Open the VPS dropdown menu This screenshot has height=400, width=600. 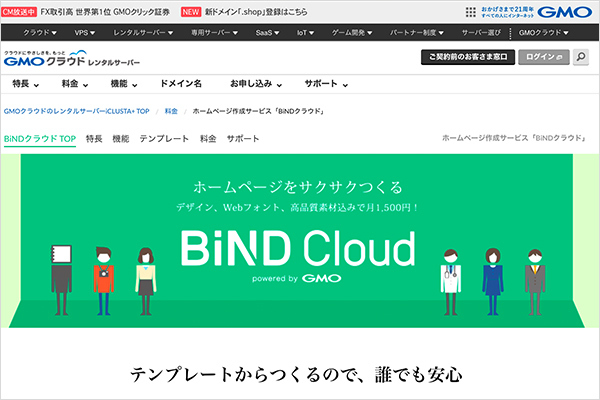[x=85, y=33]
